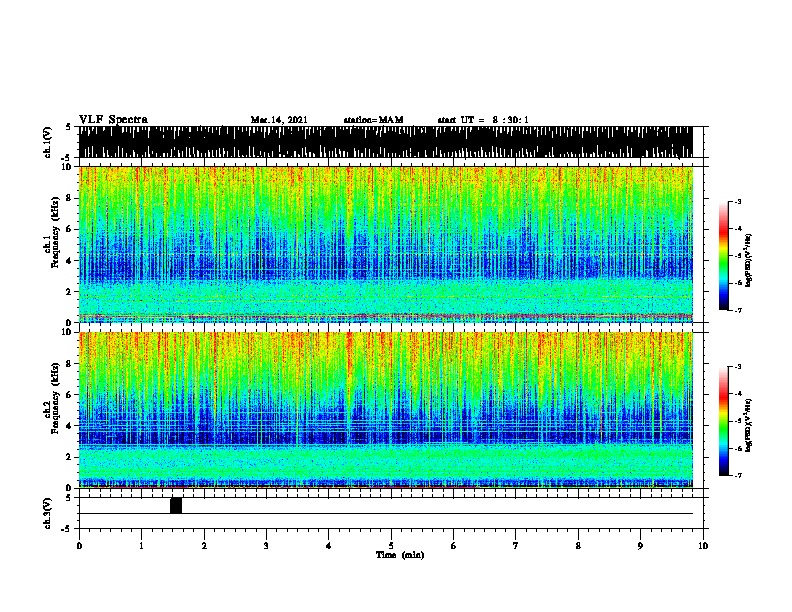The width and height of the screenshot is (792, 612).
Task: Click the "6" kHz tick on ch.2 frequency axis
Action: coord(69,395)
